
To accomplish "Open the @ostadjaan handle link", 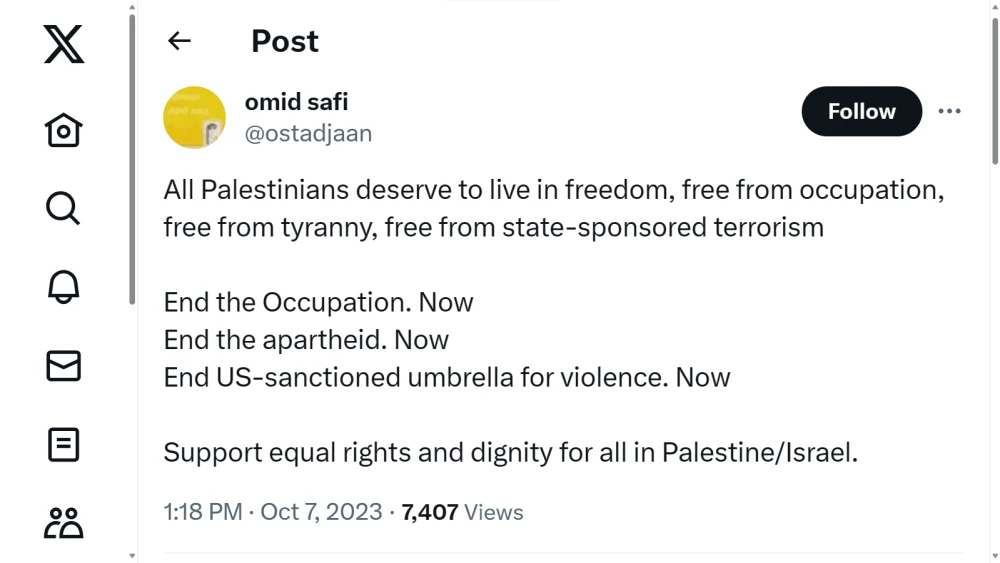I will [308, 134].
